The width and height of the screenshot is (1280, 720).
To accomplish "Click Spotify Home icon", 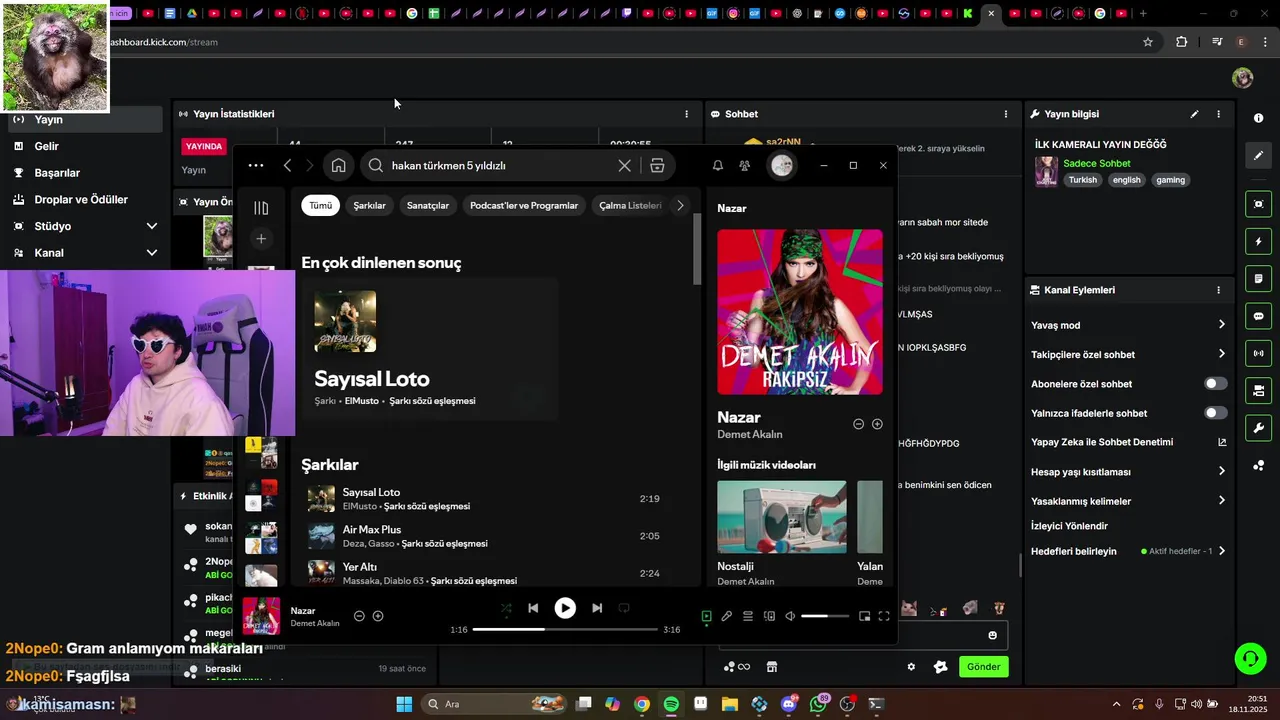I will (x=338, y=166).
